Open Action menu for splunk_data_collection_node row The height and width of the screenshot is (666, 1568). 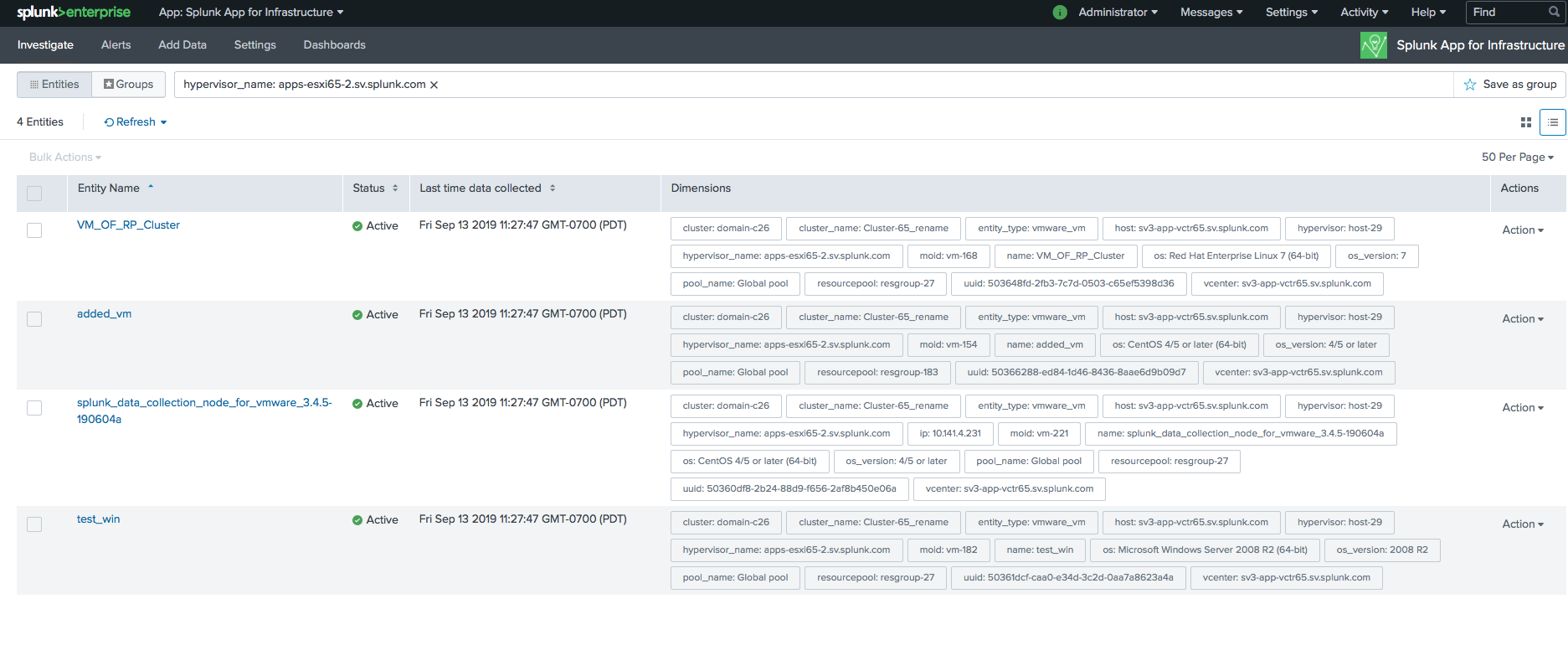point(1523,408)
